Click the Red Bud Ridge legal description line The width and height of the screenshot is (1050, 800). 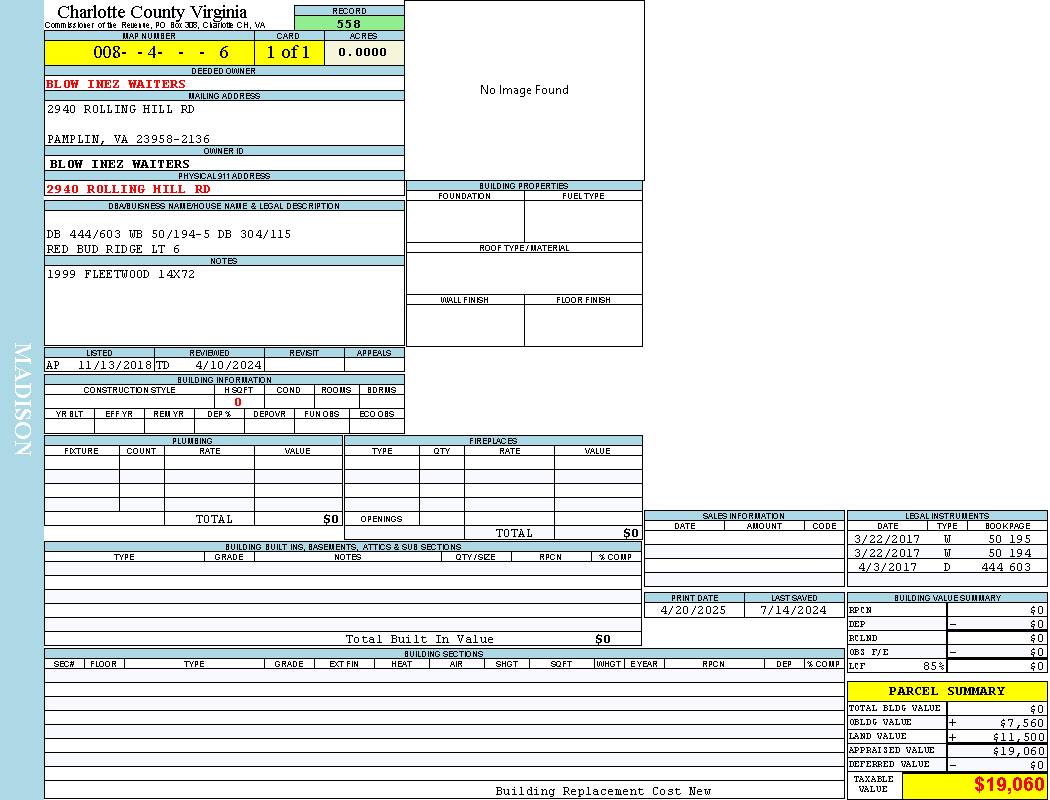[x=113, y=249]
